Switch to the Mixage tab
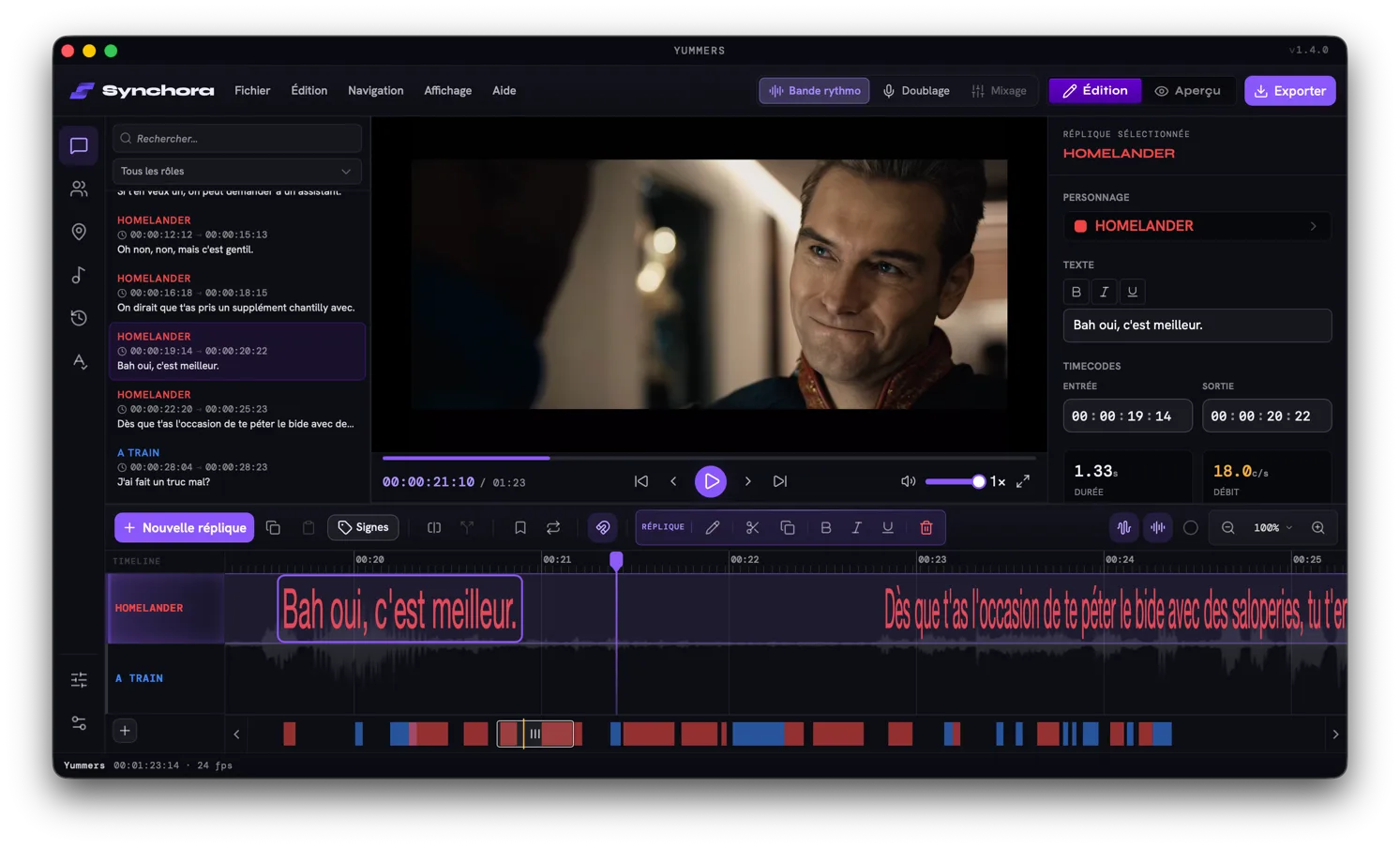 click(x=999, y=91)
